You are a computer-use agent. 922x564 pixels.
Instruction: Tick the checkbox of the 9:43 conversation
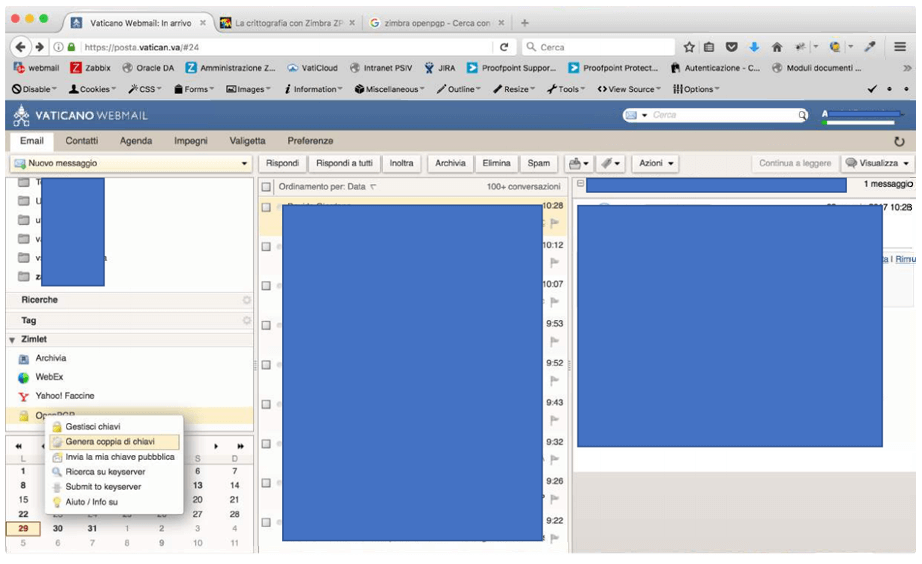click(x=266, y=405)
